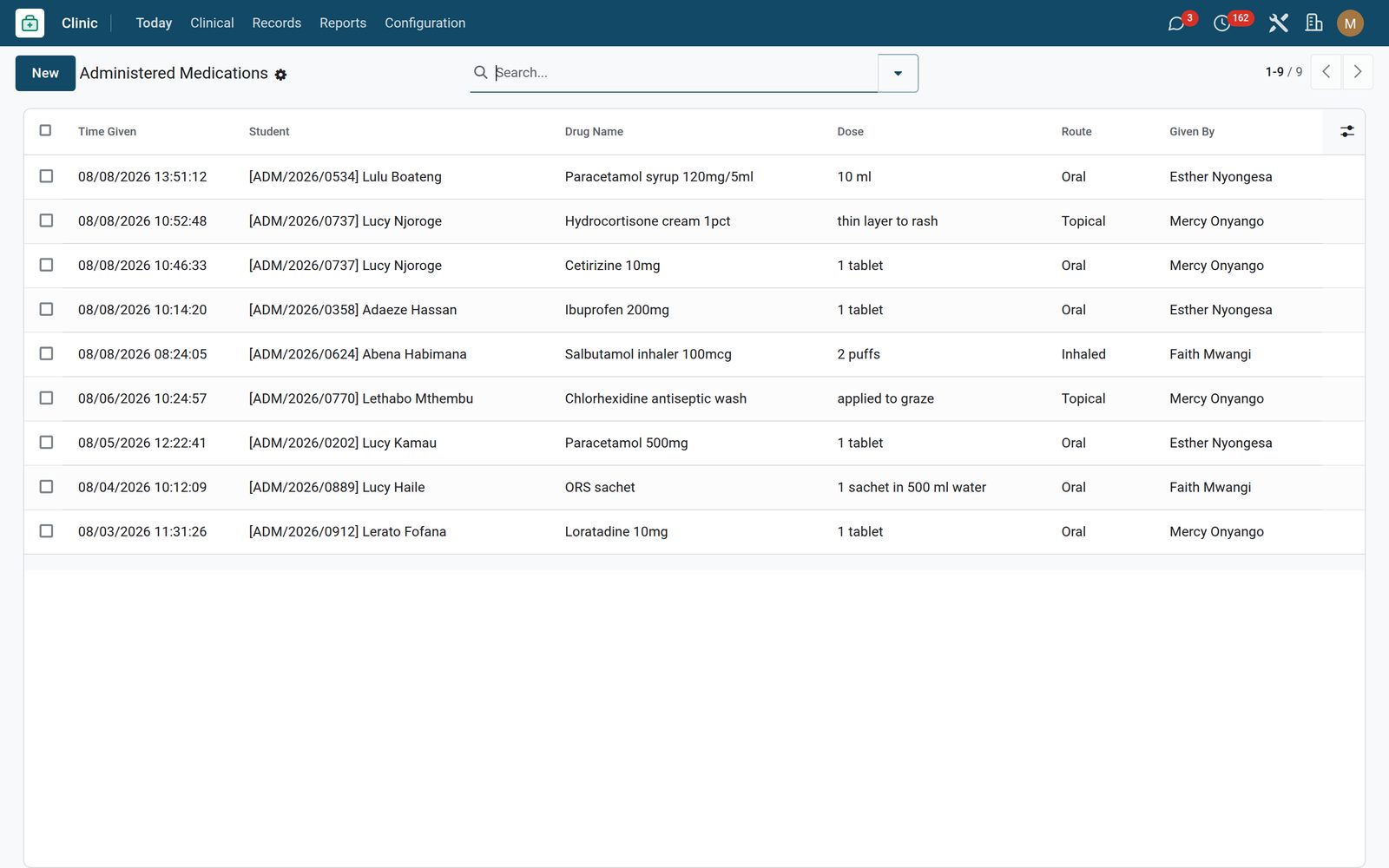Viewport: 1389px width, 868px height.
Task: Select the Lulu Boateng row checkbox
Action: (x=46, y=176)
